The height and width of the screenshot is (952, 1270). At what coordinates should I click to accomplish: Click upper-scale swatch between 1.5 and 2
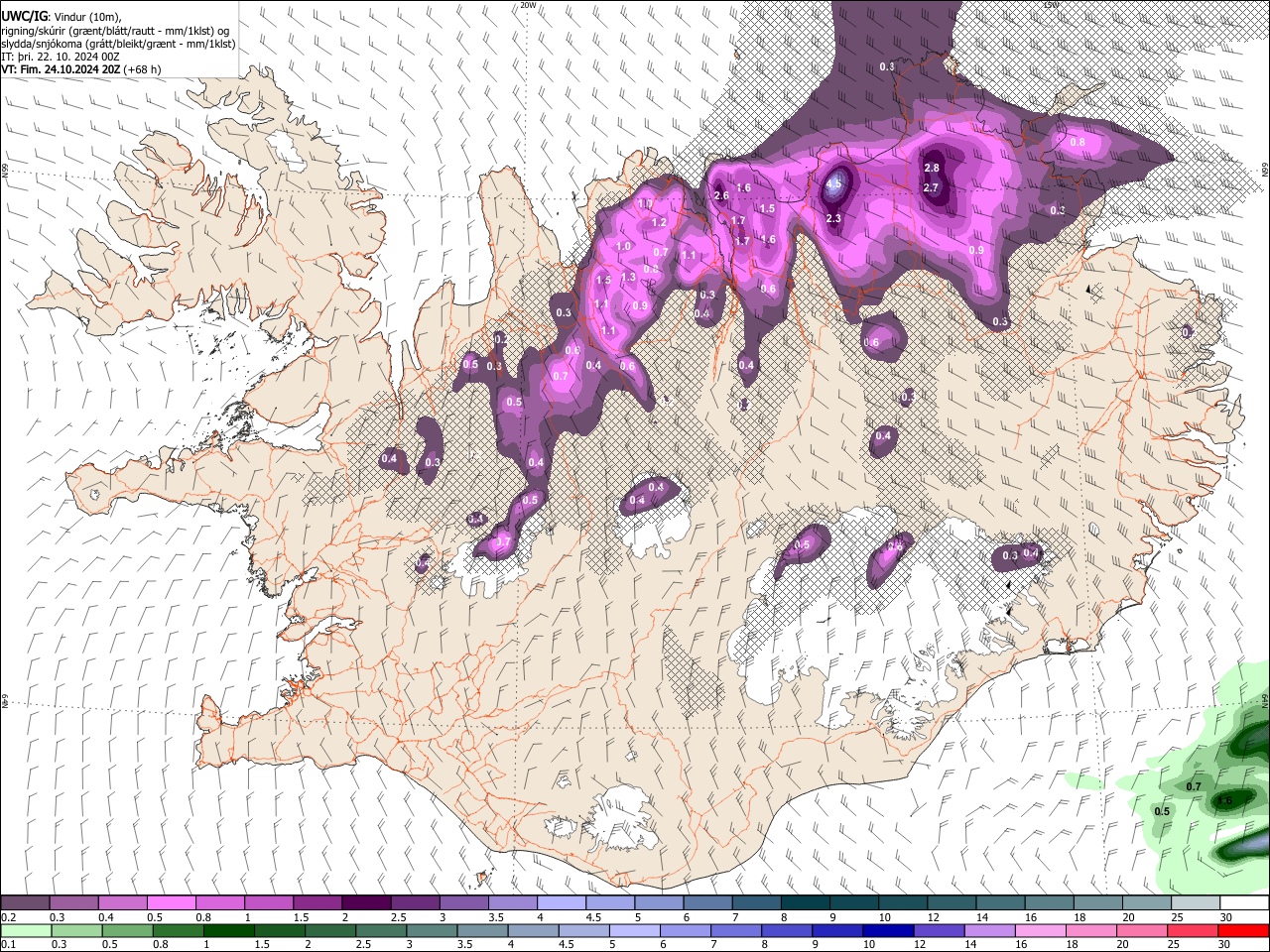click(317, 902)
